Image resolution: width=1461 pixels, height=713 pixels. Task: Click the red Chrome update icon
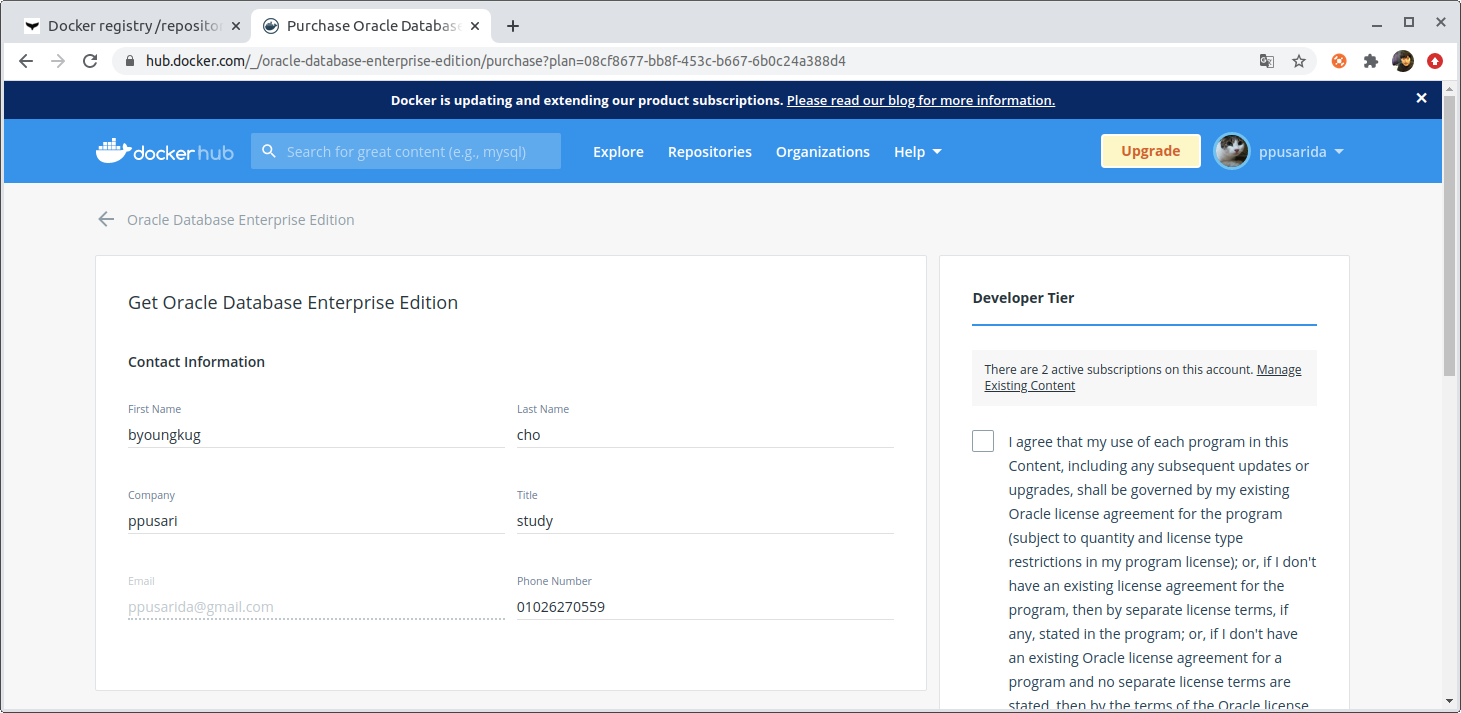[x=1435, y=61]
